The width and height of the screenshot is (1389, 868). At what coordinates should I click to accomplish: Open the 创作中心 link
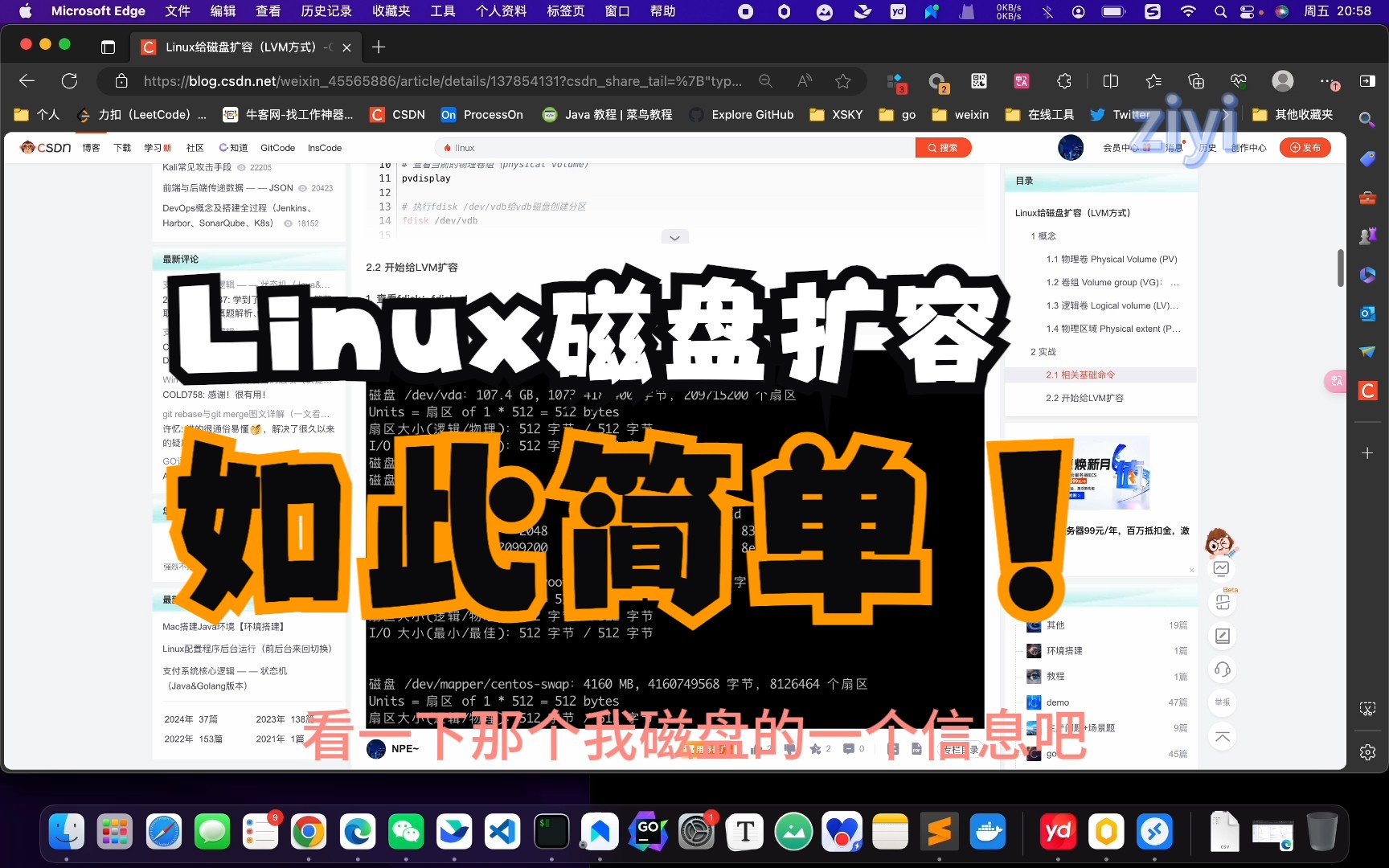[1249, 148]
